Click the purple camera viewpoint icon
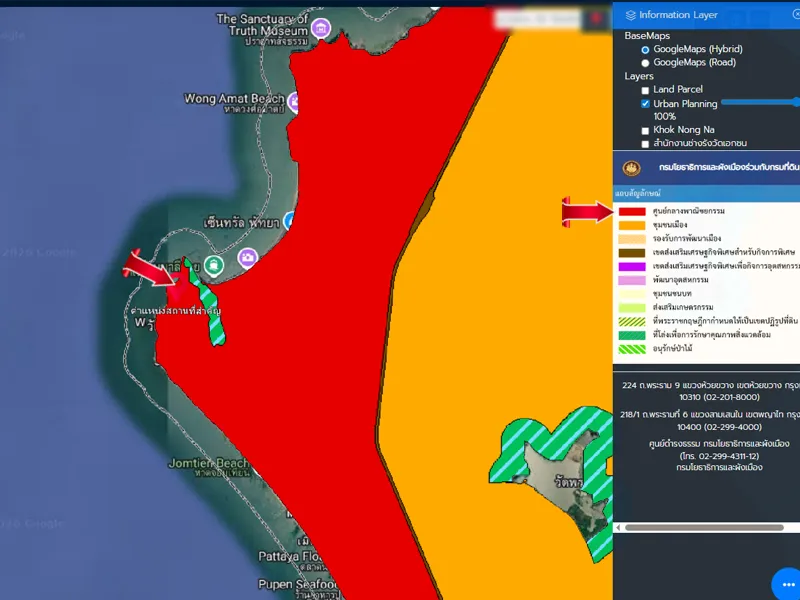The image size is (800, 600). point(247,258)
